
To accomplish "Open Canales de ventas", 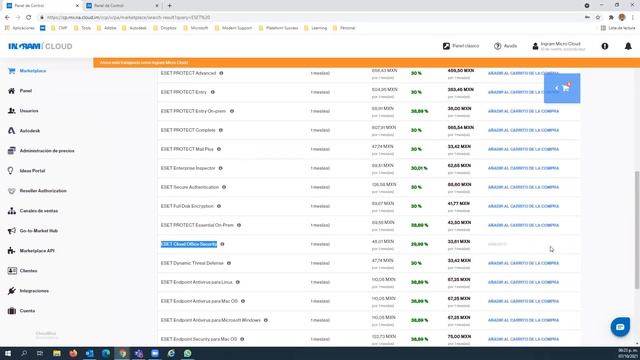I will (x=33, y=211).
